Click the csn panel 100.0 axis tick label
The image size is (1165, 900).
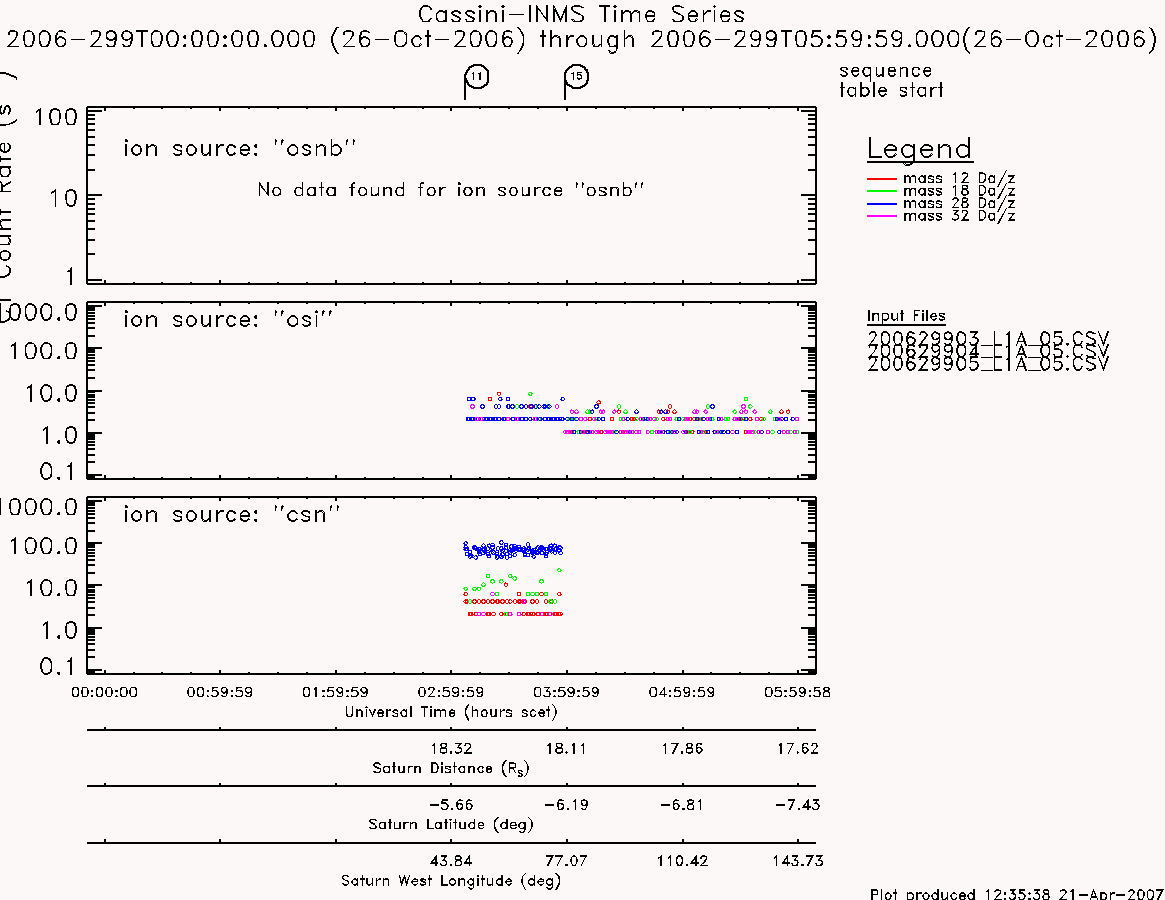pos(43,546)
